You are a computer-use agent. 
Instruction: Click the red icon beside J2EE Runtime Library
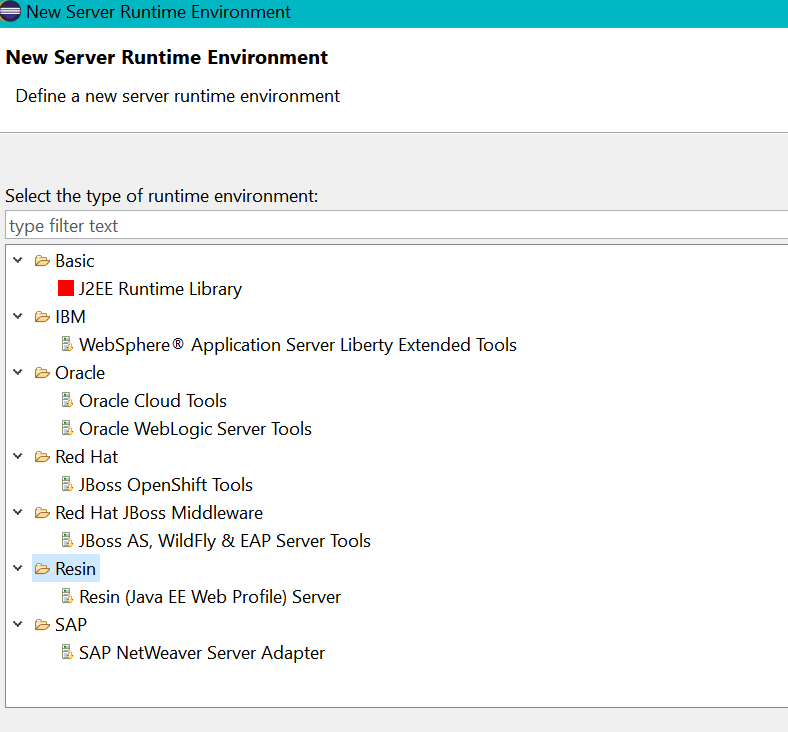[x=66, y=288]
